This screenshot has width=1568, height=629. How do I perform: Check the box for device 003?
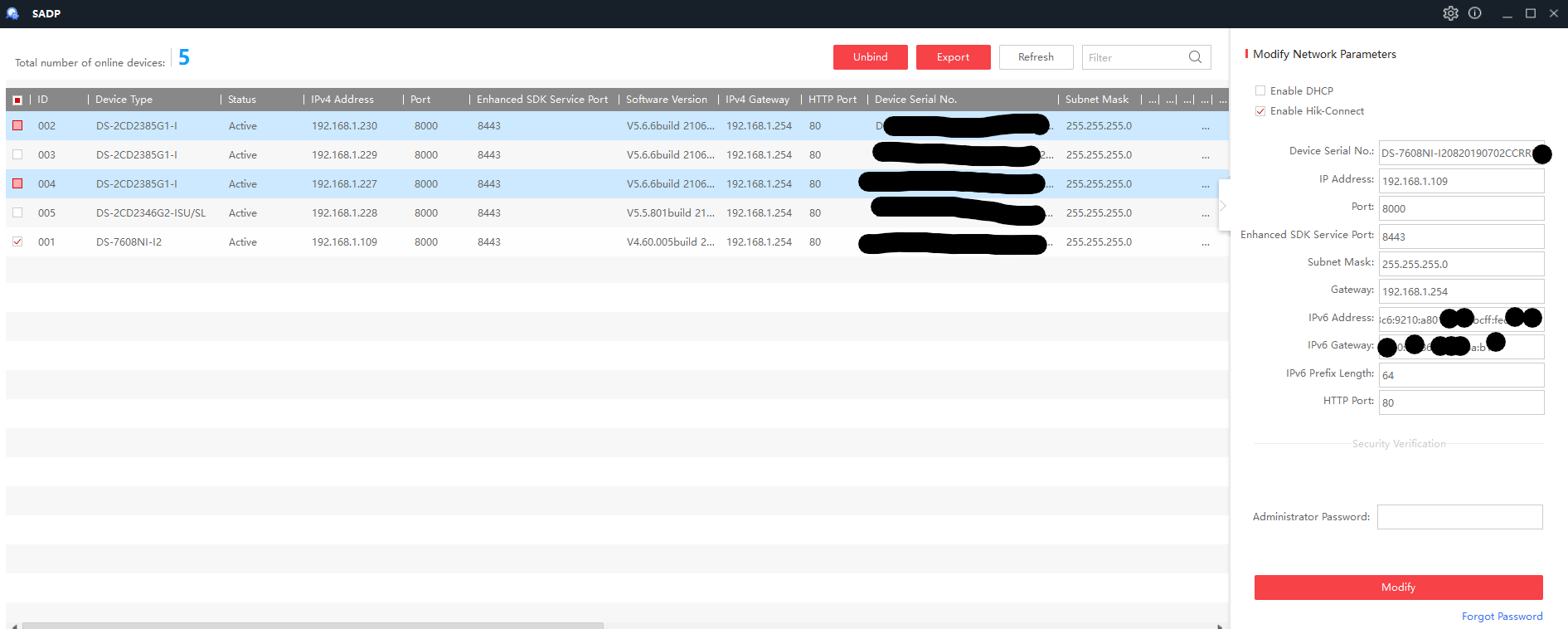point(17,154)
